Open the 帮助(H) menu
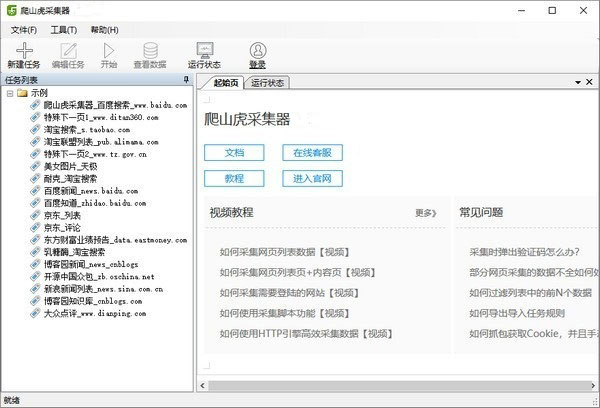This screenshot has width=600, height=408. [104, 30]
